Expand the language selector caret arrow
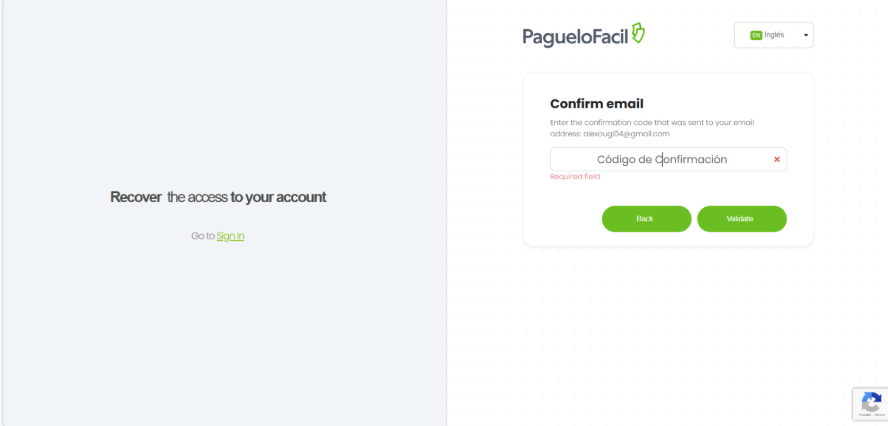The width and height of the screenshot is (888, 426). click(806, 36)
